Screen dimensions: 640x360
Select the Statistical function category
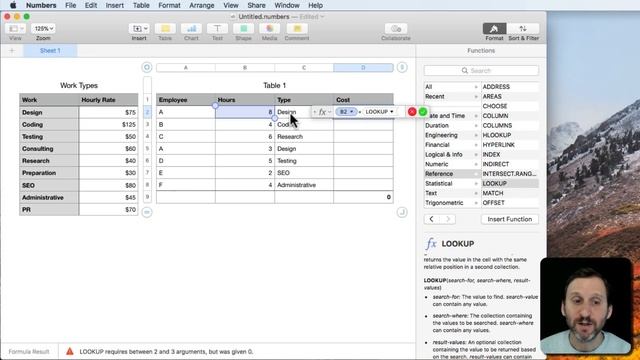pos(452,184)
